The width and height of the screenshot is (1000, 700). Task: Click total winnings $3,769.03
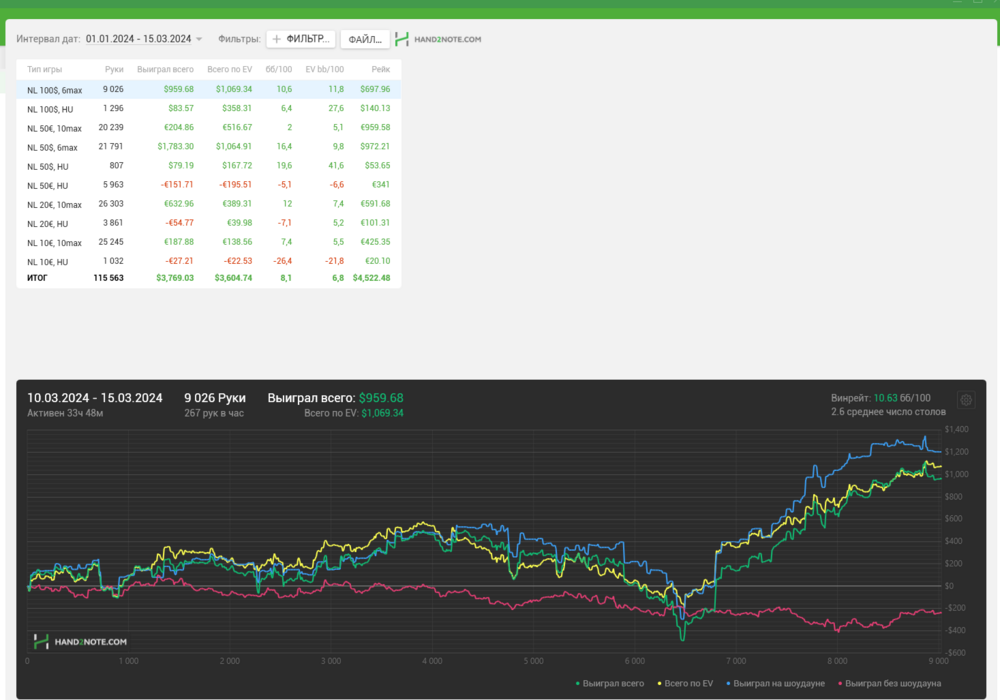tap(175, 278)
